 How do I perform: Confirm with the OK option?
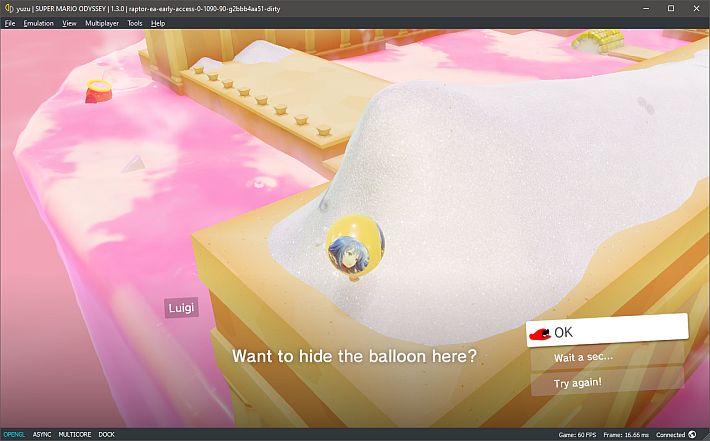(x=607, y=331)
